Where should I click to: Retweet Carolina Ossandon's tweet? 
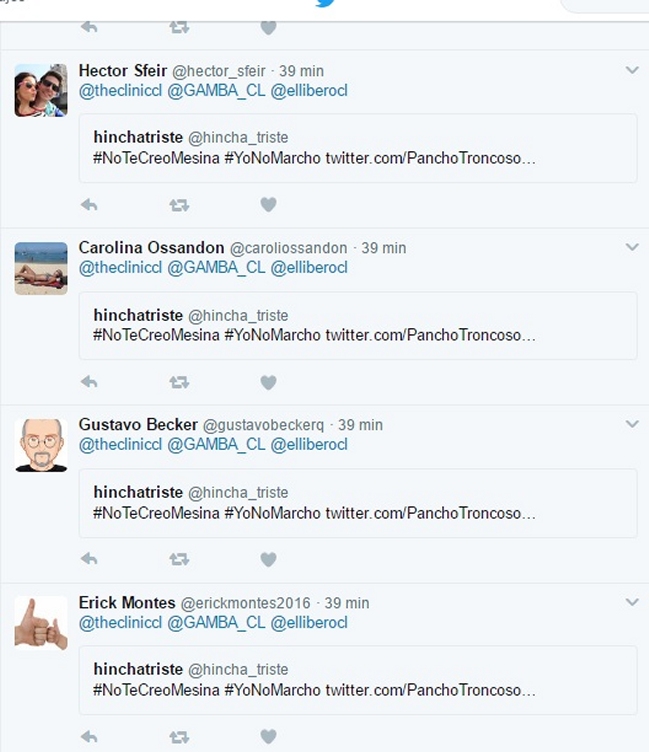179,382
